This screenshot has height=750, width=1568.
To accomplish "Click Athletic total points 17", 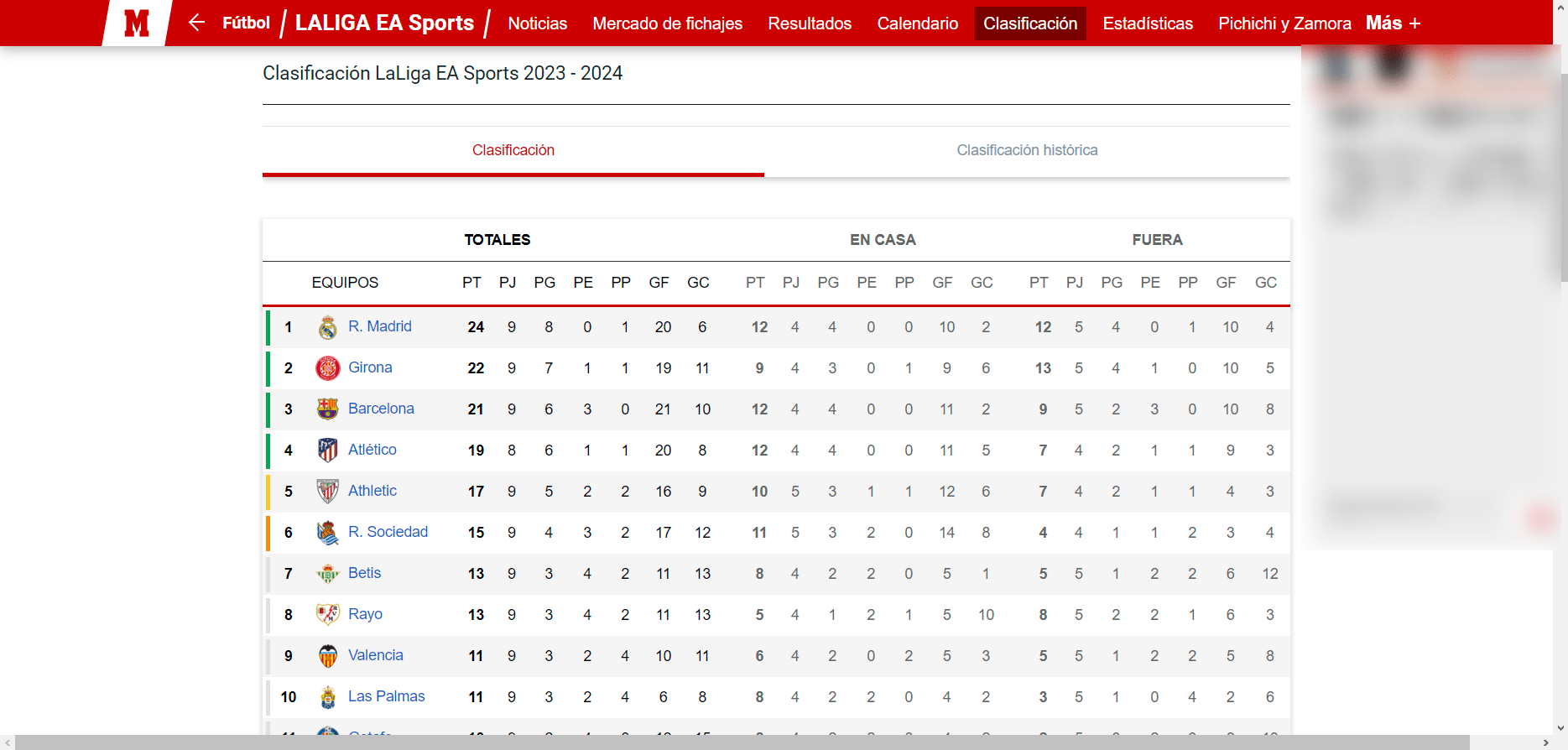I will (476, 492).
